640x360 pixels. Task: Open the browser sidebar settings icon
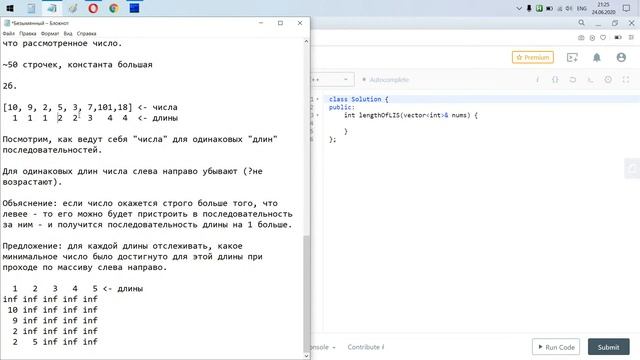coord(631,38)
